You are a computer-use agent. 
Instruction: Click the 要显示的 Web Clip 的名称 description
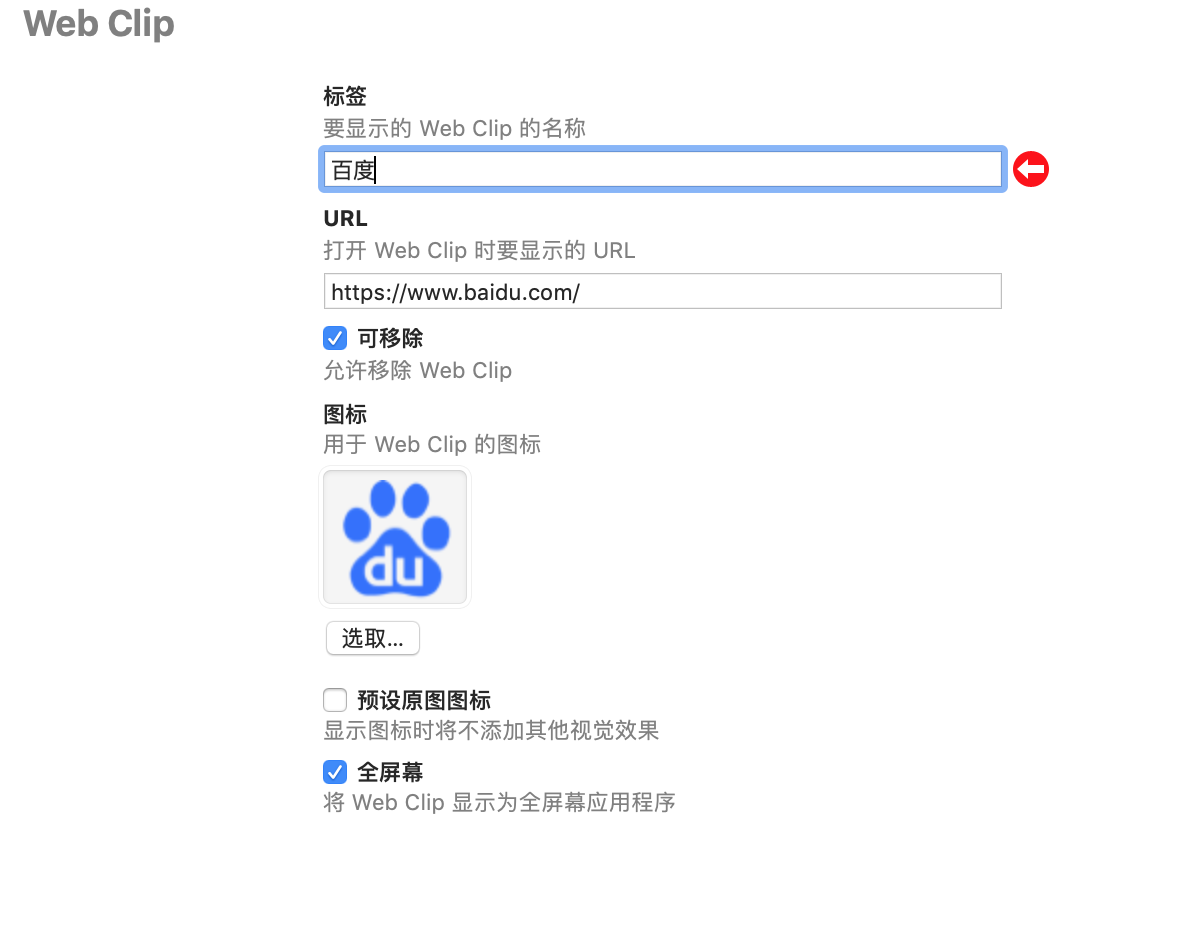pyautogui.click(x=454, y=129)
